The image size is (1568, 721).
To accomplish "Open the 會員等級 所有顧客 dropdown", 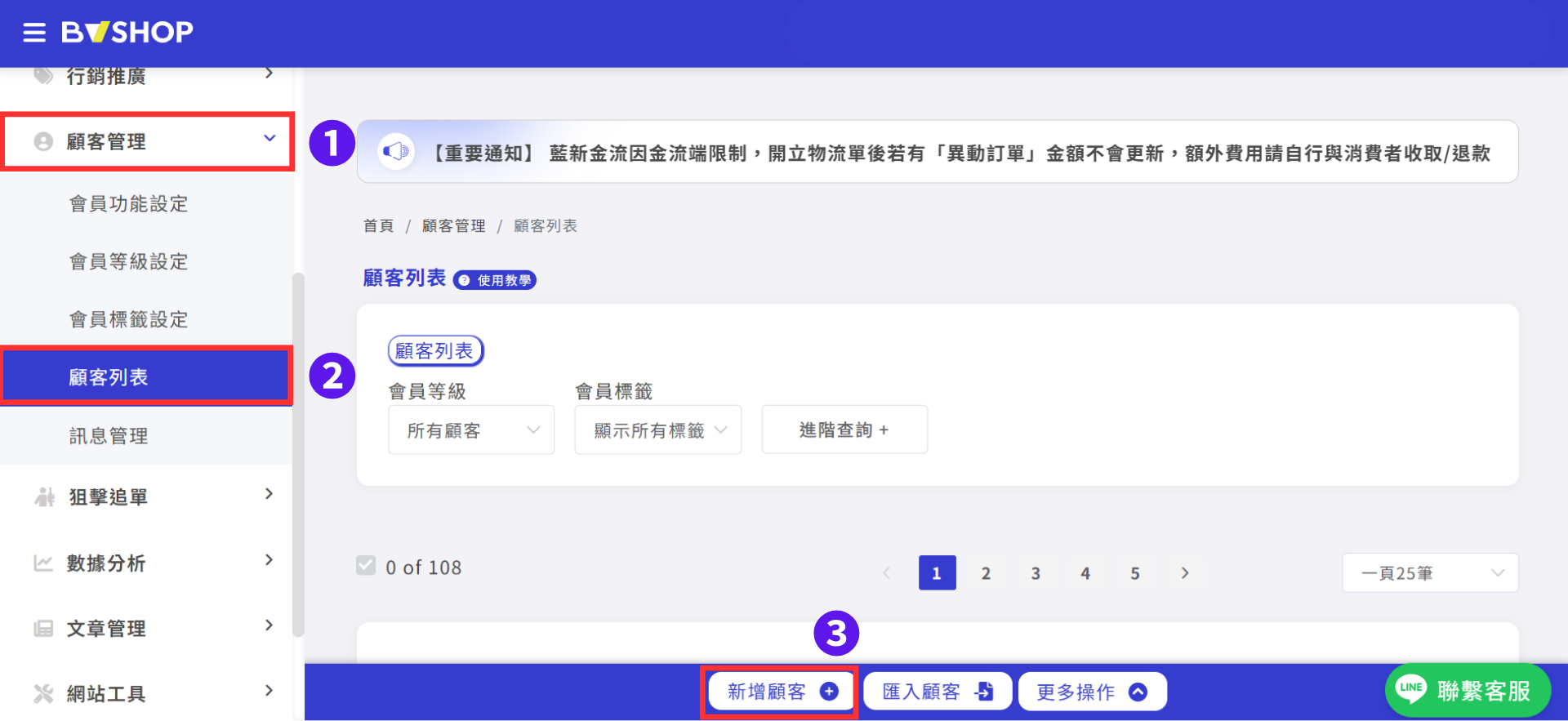I will (471, 429).
